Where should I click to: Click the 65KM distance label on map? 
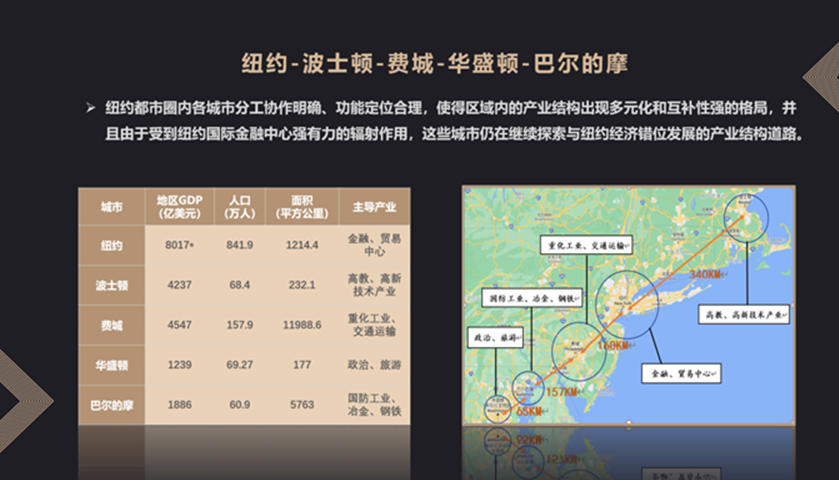(x=530, y=412)
